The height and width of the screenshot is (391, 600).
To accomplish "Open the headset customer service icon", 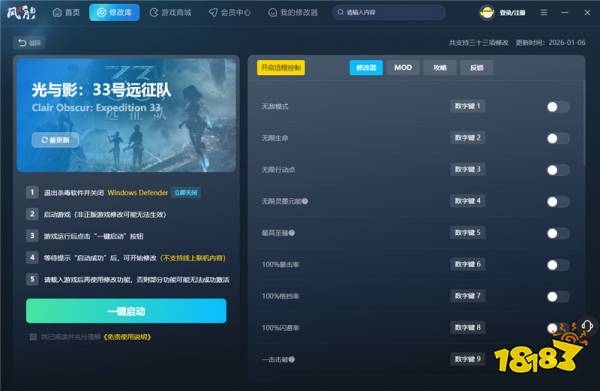I will pyautogui.click(x=587, y=326).
